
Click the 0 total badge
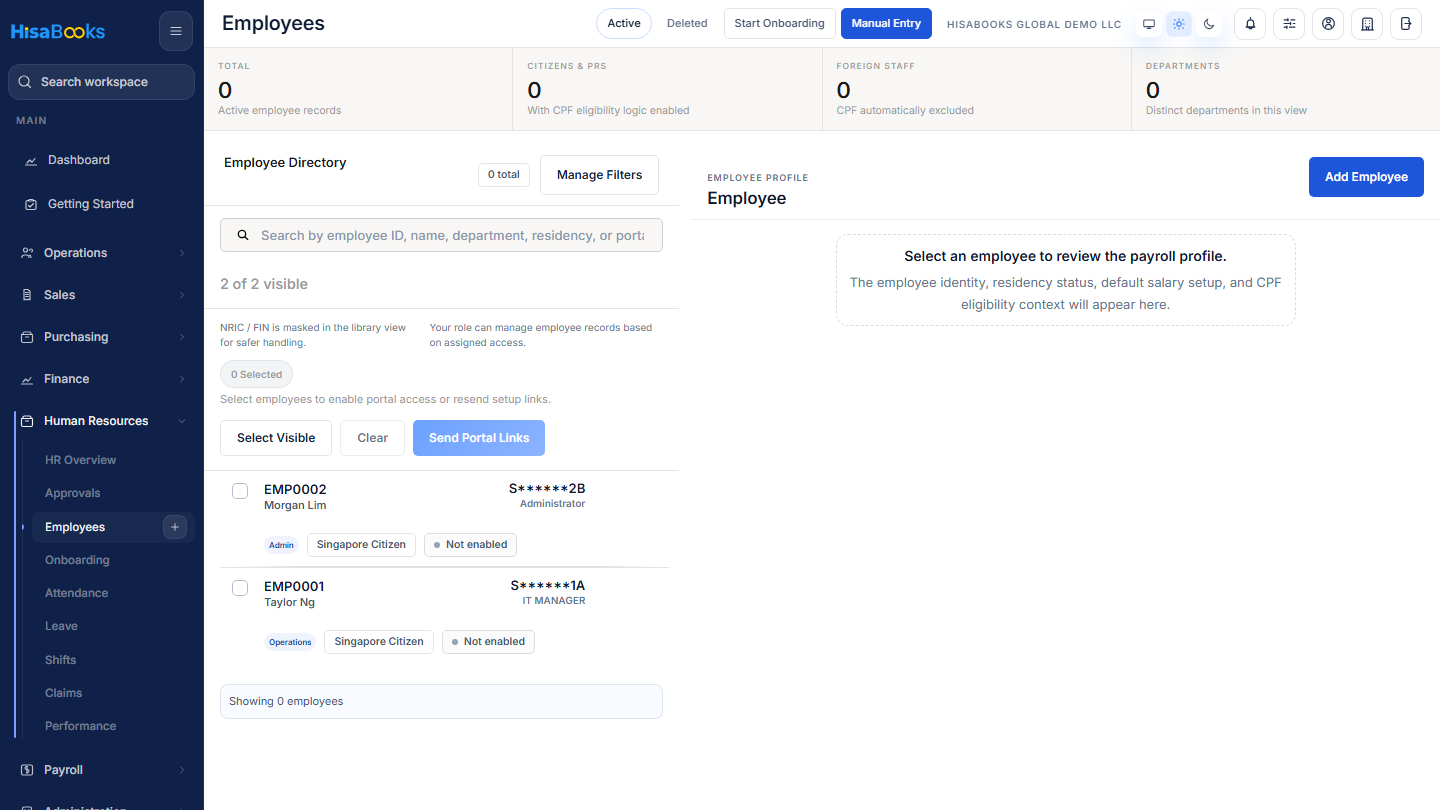click(504, 175)
